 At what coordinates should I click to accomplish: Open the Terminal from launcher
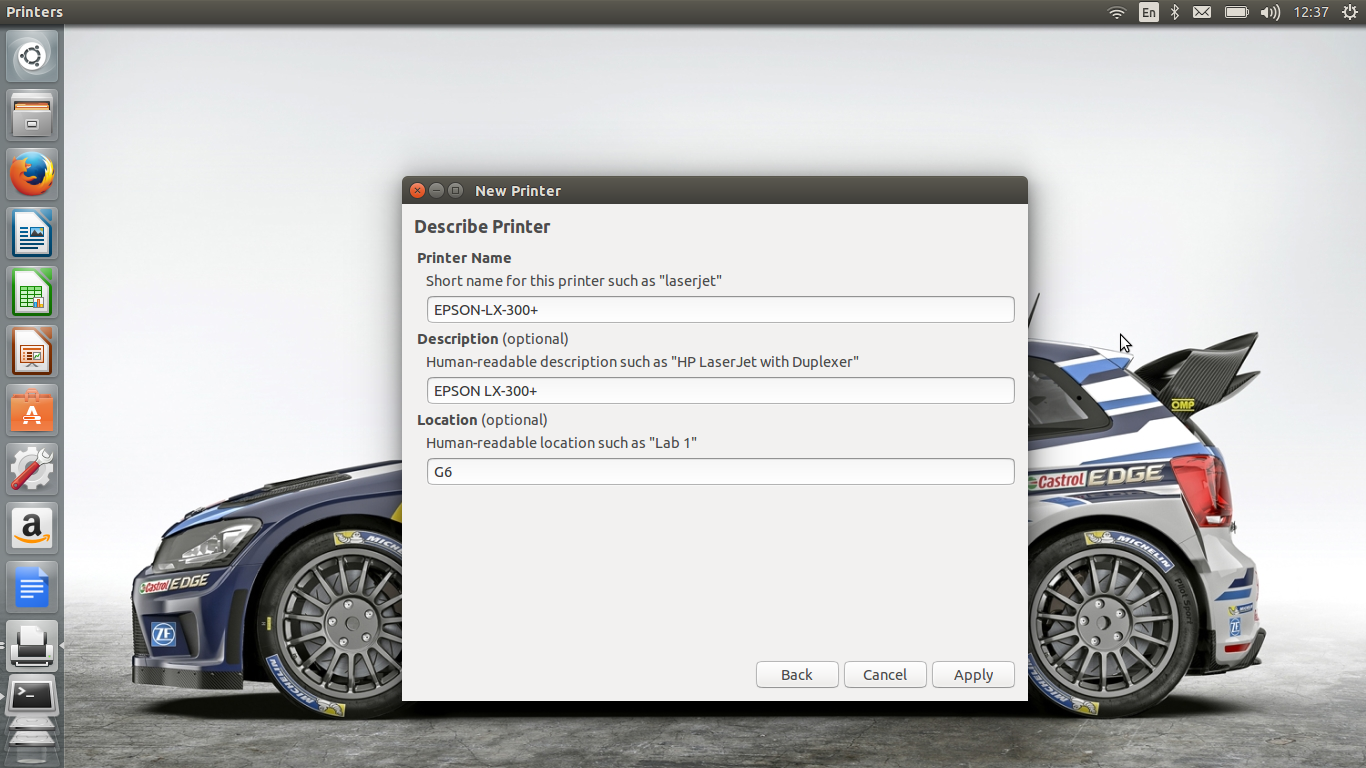click(32, 696)
